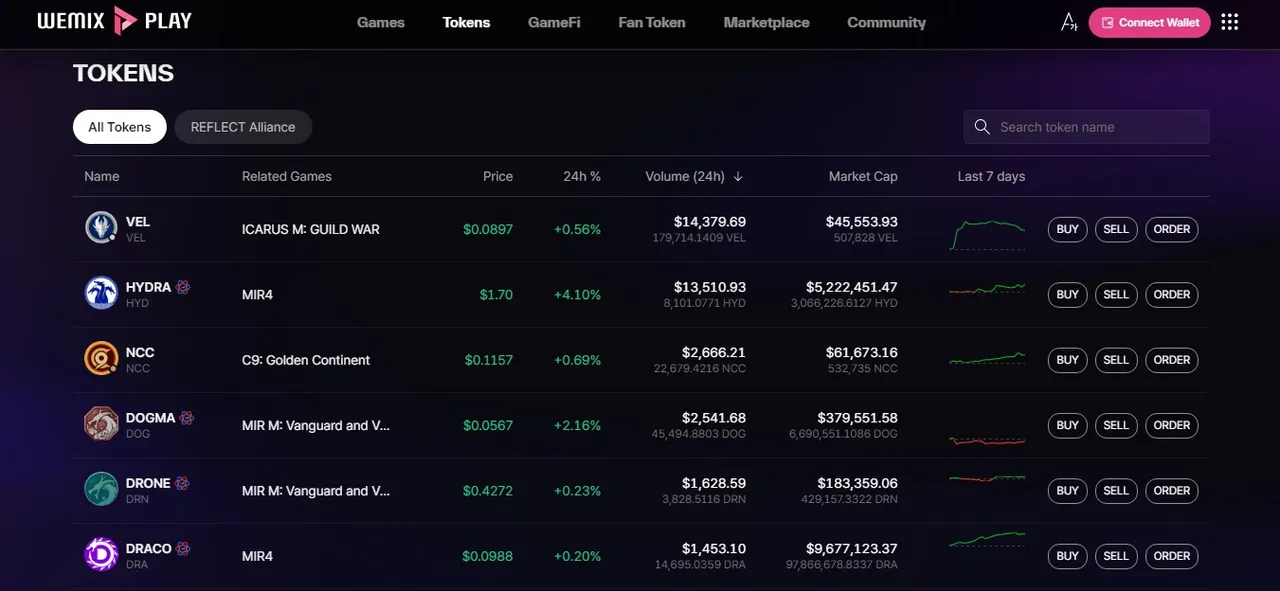Sort by 24h % column header
This screenshot has height=591, width=1280.
point(582,176)
